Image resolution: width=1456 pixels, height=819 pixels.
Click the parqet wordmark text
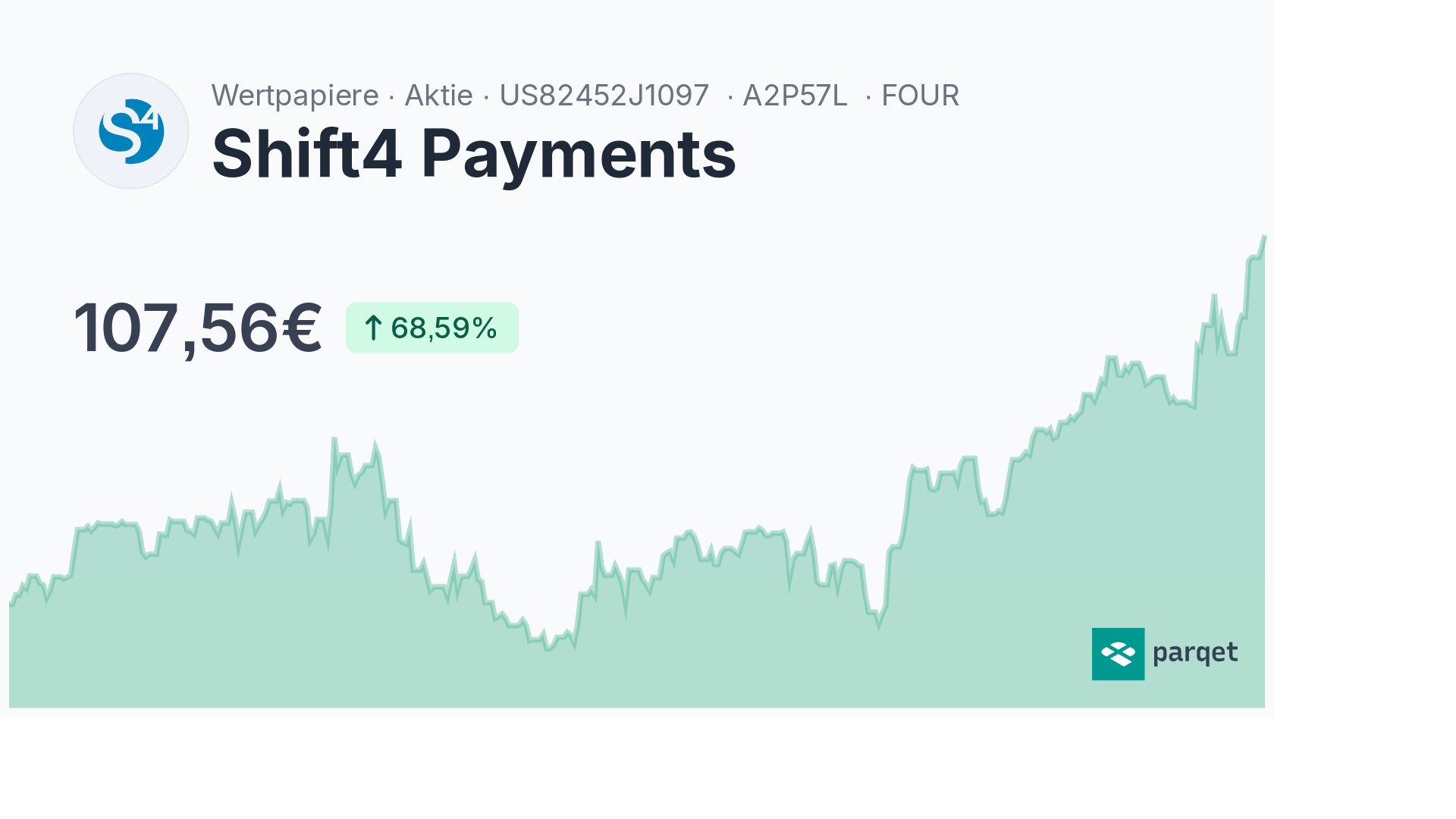[1195, 654]
